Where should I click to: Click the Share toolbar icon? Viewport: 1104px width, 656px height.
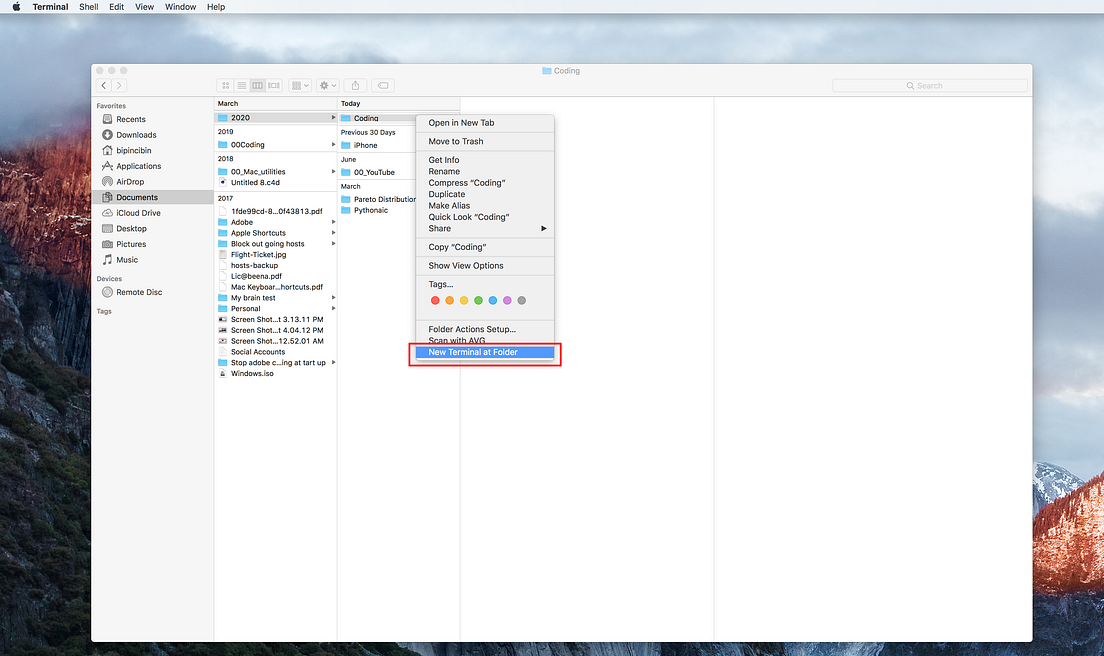coord(356,85)
